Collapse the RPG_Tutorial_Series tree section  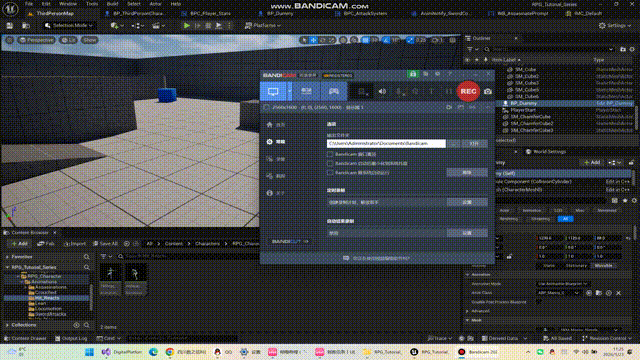click(x=7, y=267)
